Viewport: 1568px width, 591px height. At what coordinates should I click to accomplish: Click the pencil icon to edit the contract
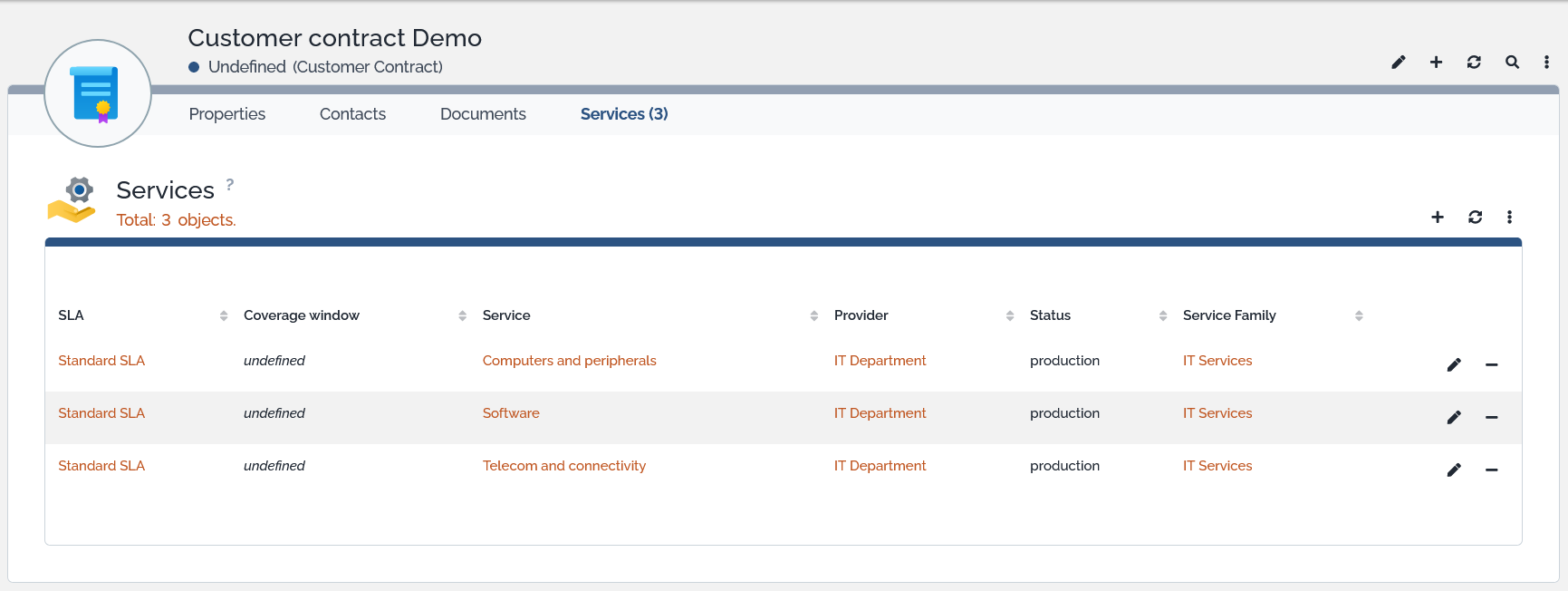click(1399, 63)
